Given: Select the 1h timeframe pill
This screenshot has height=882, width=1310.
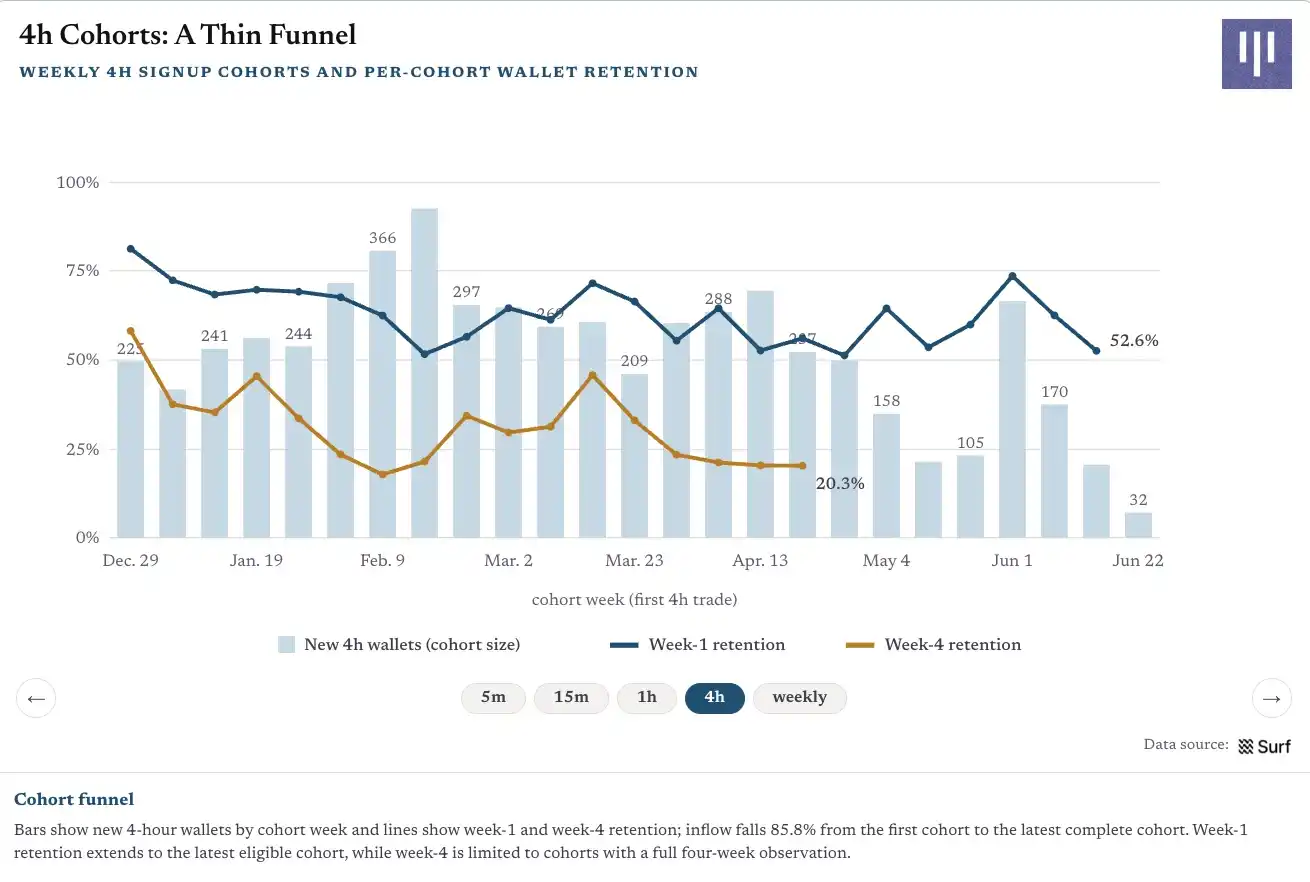Looking at the screenshot, I should [x=647, y=698].
